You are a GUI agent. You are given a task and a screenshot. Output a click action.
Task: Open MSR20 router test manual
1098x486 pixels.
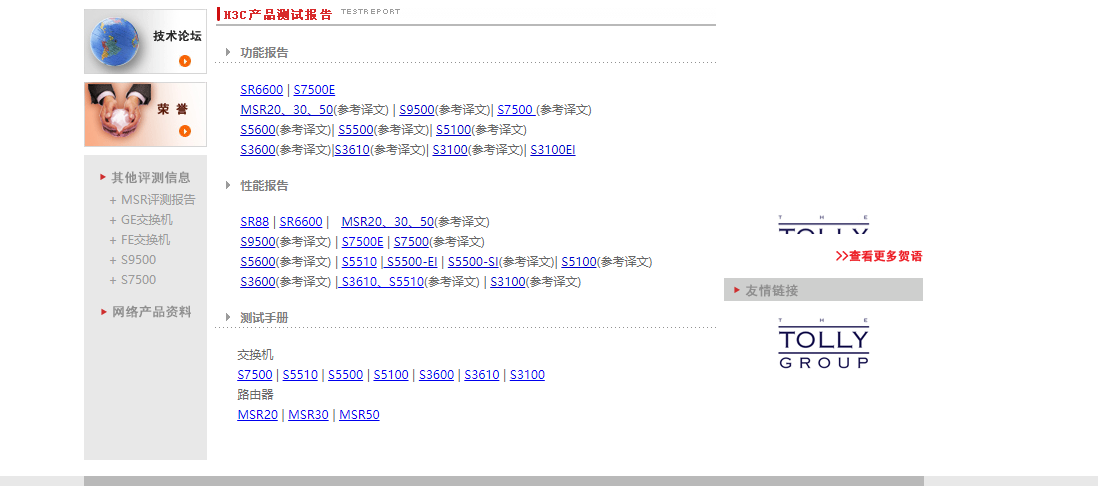[x=258, y=415]
